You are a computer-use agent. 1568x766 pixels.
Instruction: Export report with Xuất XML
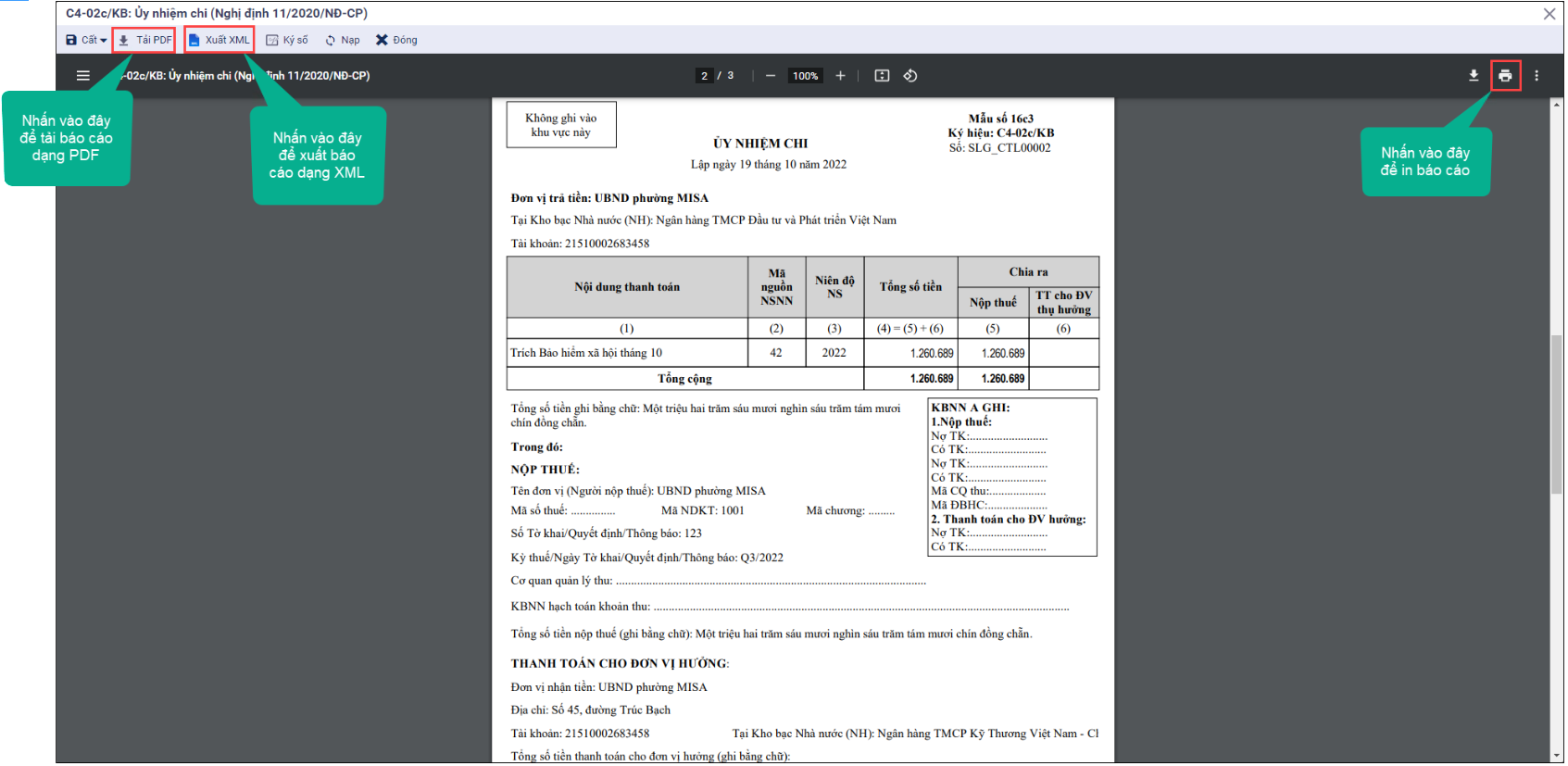pyautogui.click(x=219, y=40)
